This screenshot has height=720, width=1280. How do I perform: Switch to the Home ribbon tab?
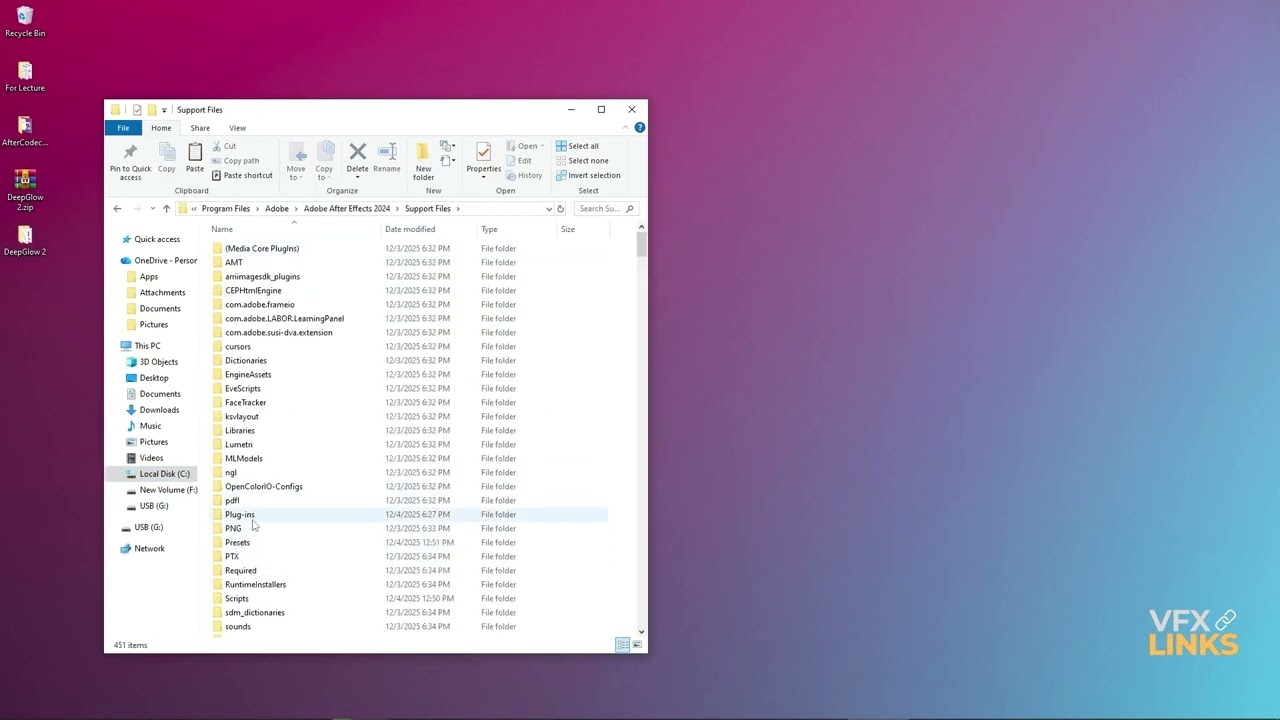161,128
